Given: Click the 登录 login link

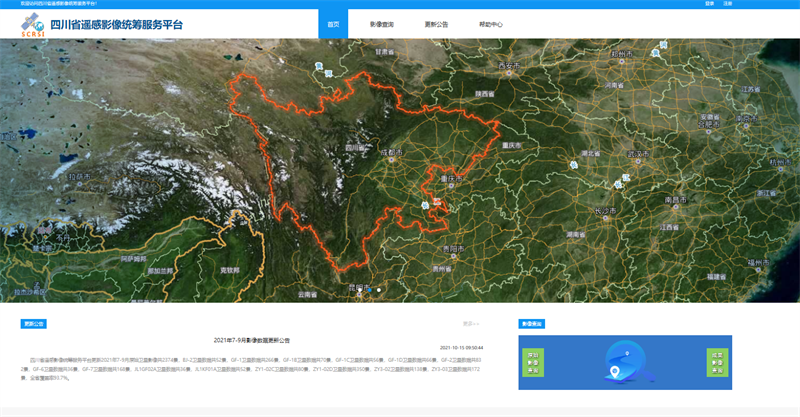Looking at the screenshot, I should click(x=709, y=4).
